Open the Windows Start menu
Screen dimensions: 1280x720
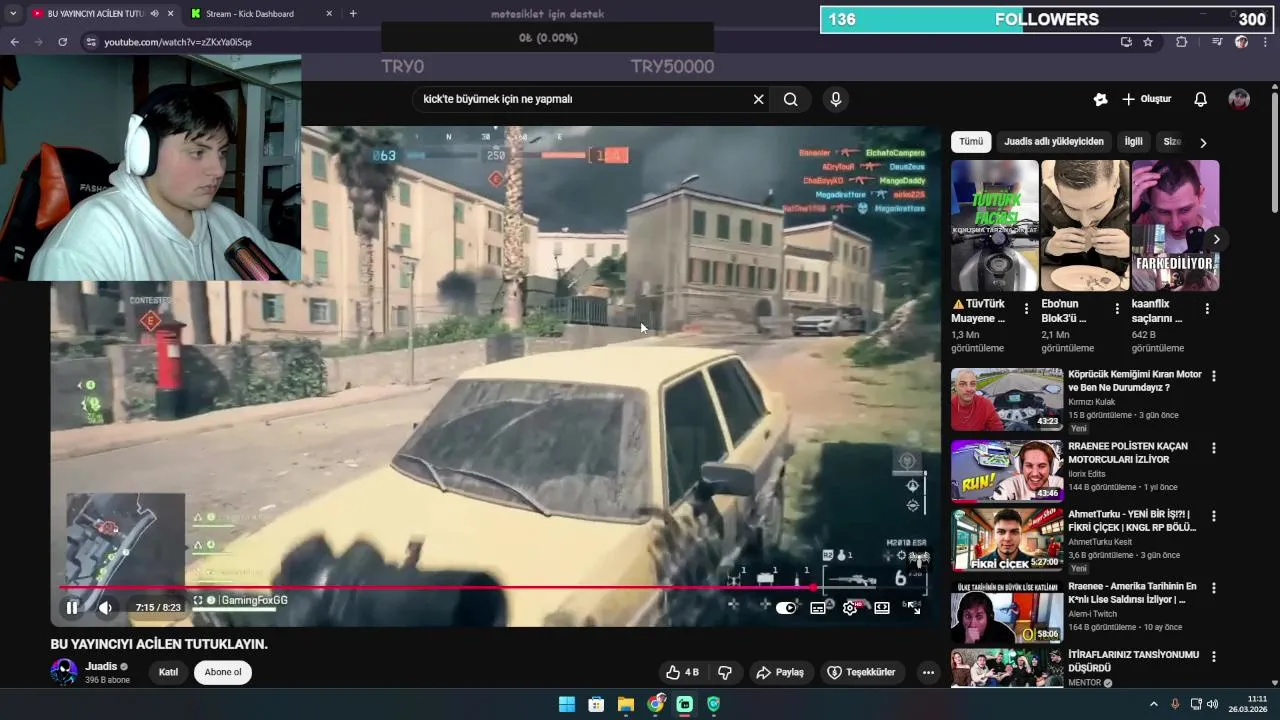(x=567, y=704)
